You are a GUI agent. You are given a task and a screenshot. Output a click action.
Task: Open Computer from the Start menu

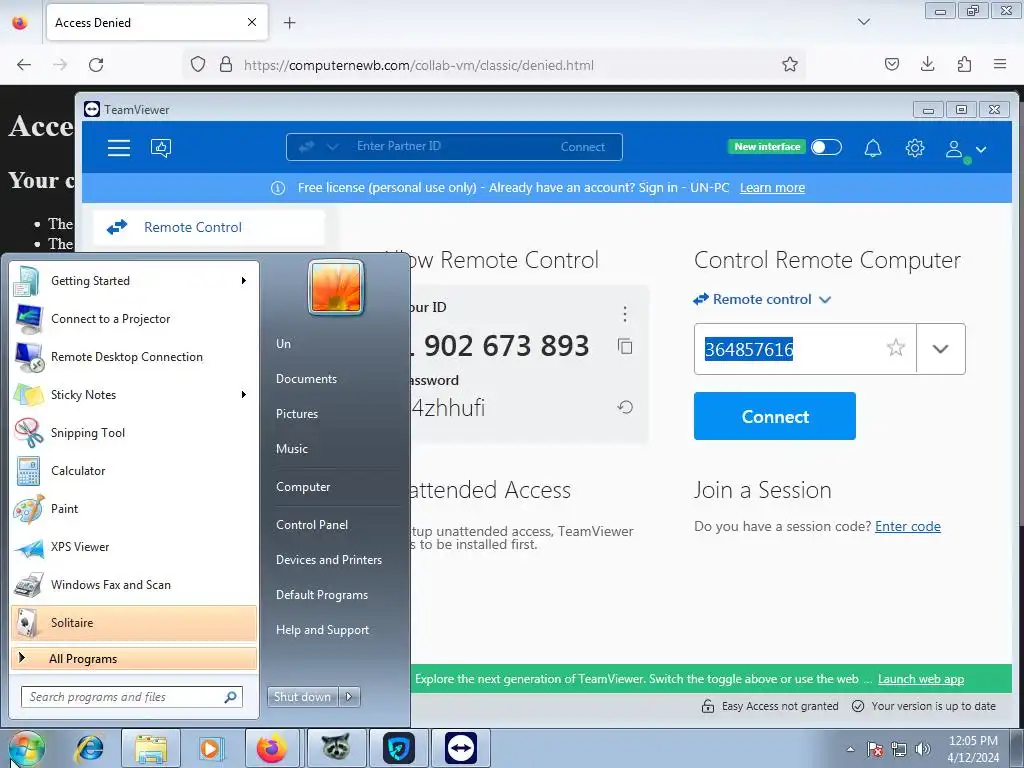tap(303, 487)
